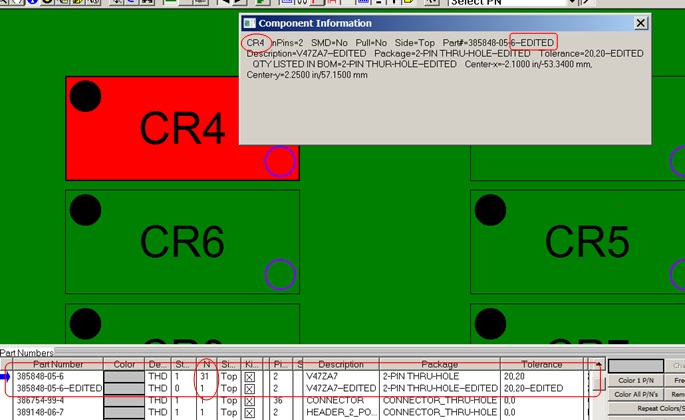Click part-number list scrollbar up arrow

pyautogui.click(x=599, y=364)
